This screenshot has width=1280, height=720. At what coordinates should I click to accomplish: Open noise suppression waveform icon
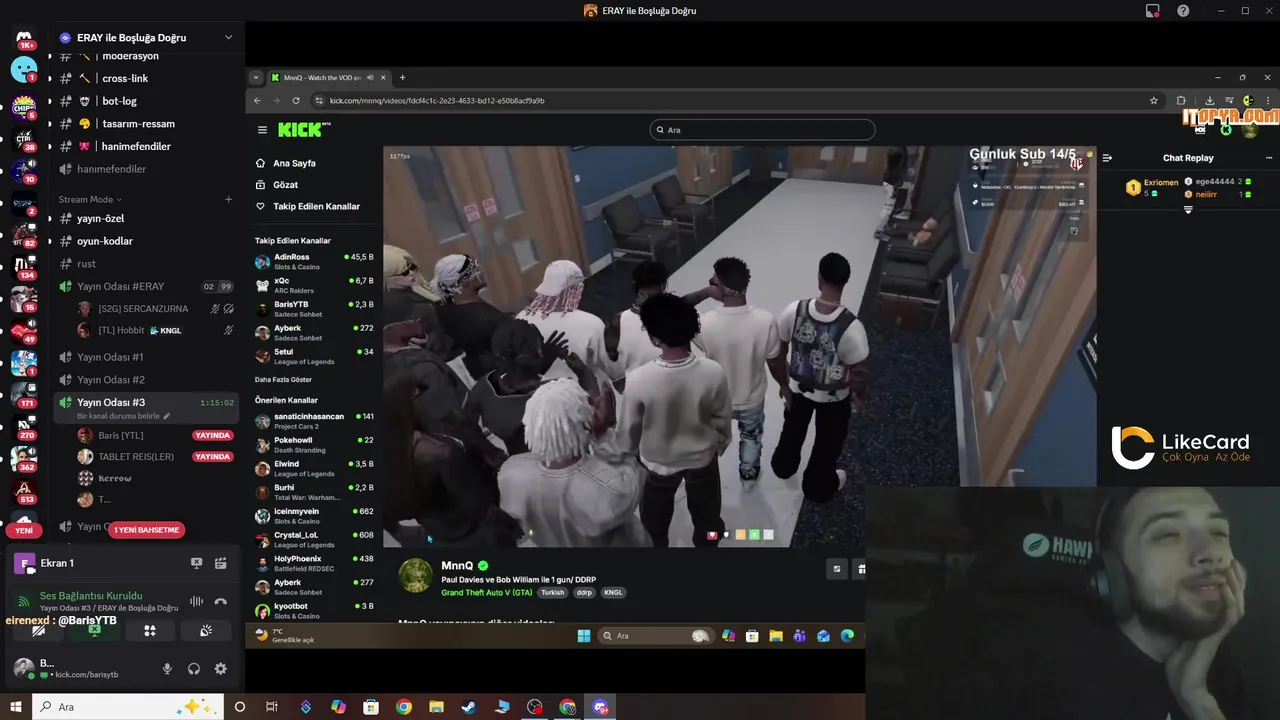196,602
